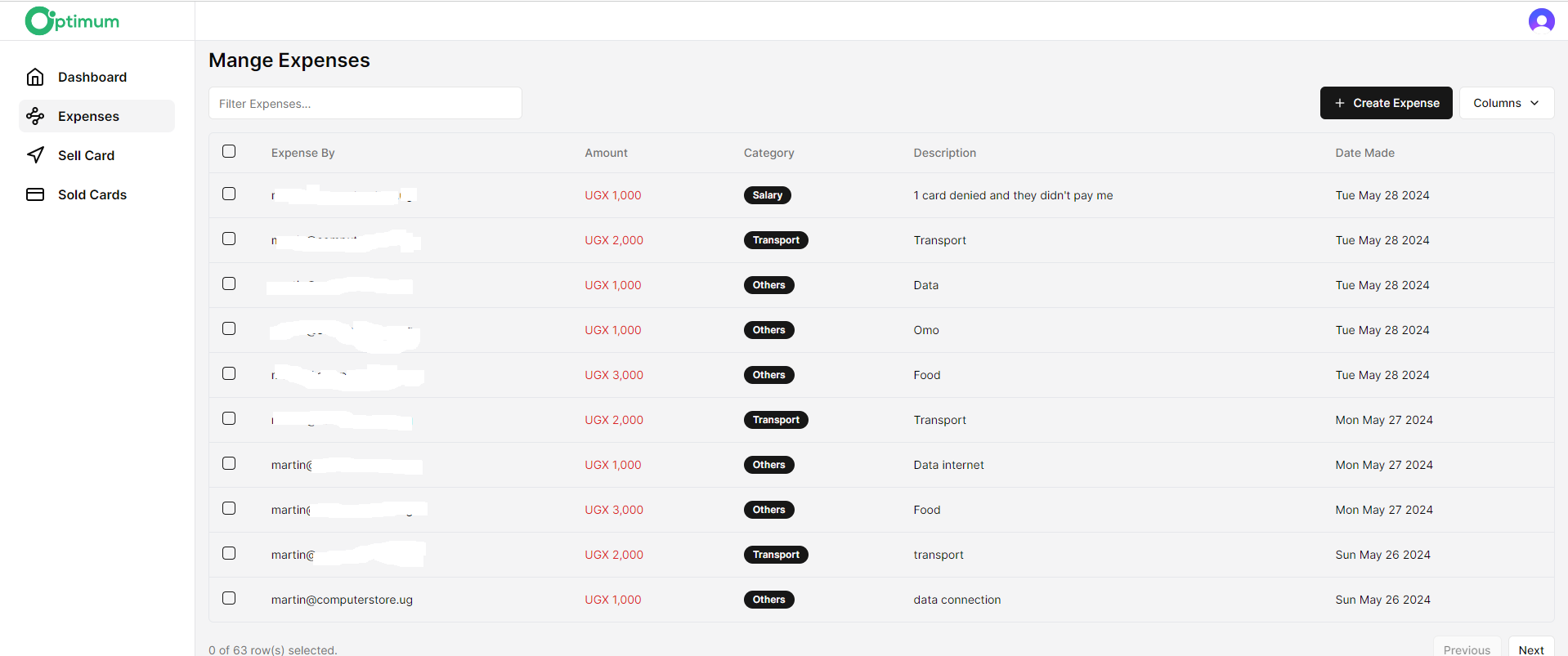
Task: Go to the Next page of expenses
Action: click(1530, 649)
